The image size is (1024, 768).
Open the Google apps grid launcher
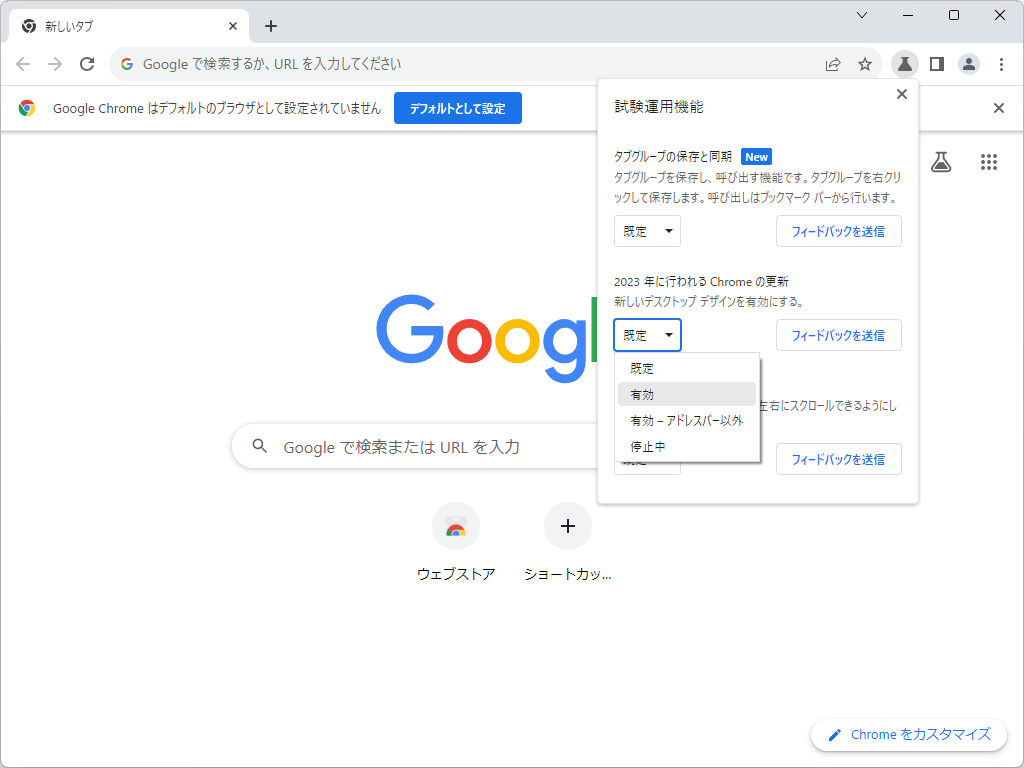coord(989,162)
